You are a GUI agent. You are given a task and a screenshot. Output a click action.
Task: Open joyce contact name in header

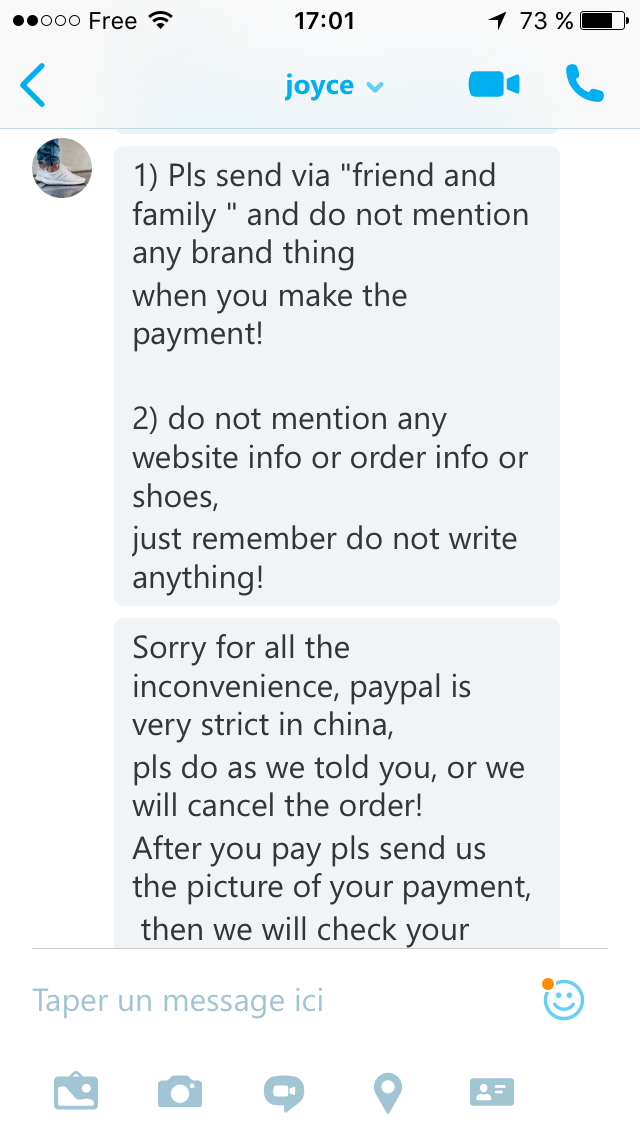point(320,85)
